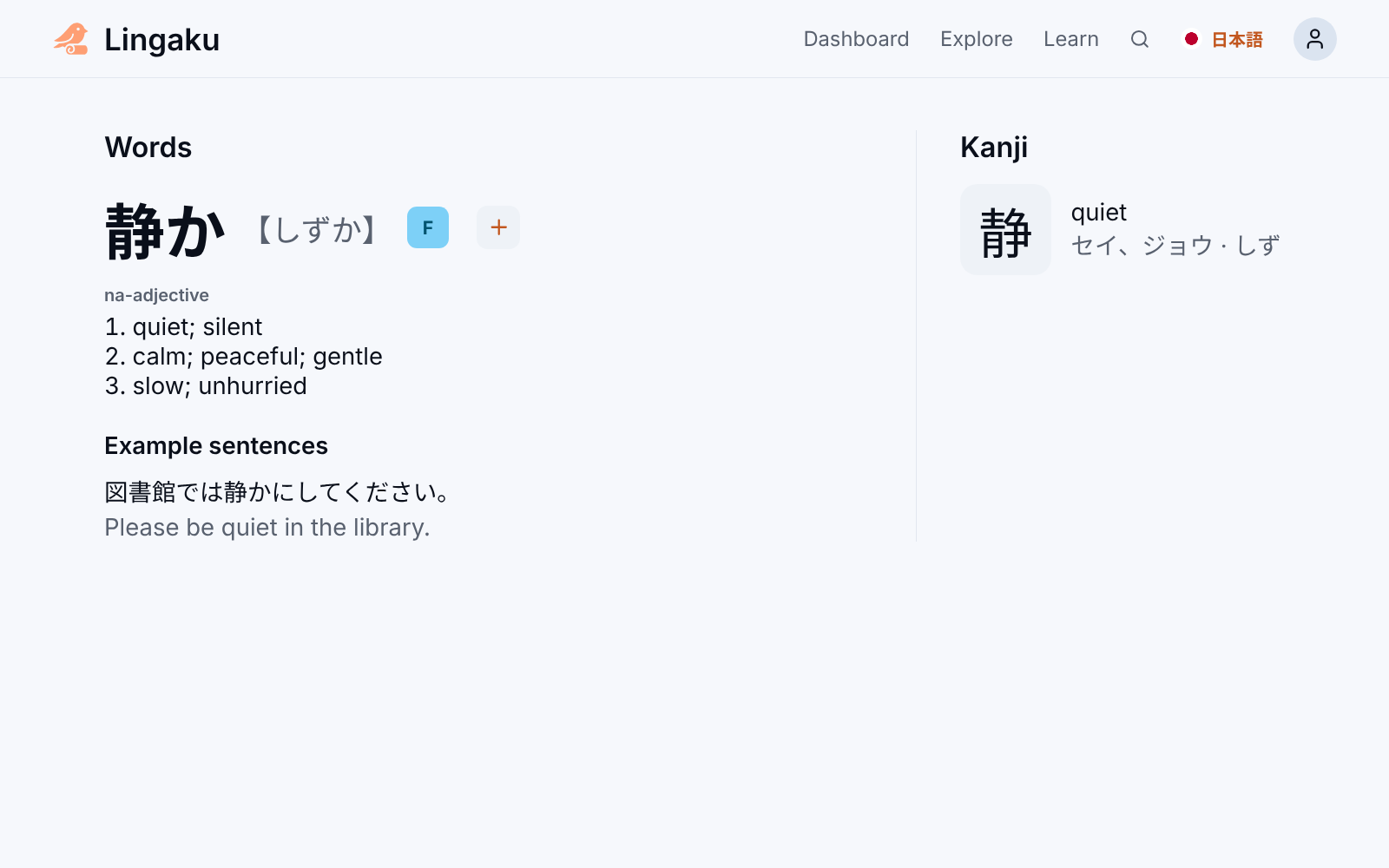
Task: Click the plus button to add word
Action: coord(498,227)
